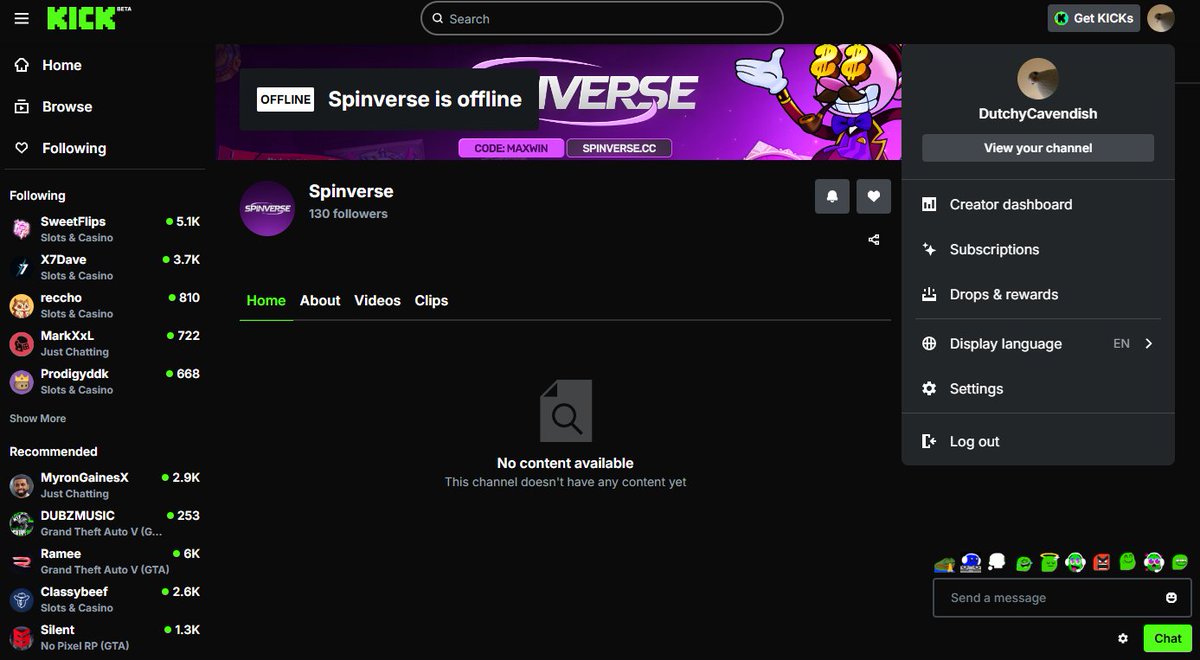The height and width of the screenshot is (660, 1200).
Task: Click the DutchyCavendish avatar in dropdown menu
Action: point(1038,79)
